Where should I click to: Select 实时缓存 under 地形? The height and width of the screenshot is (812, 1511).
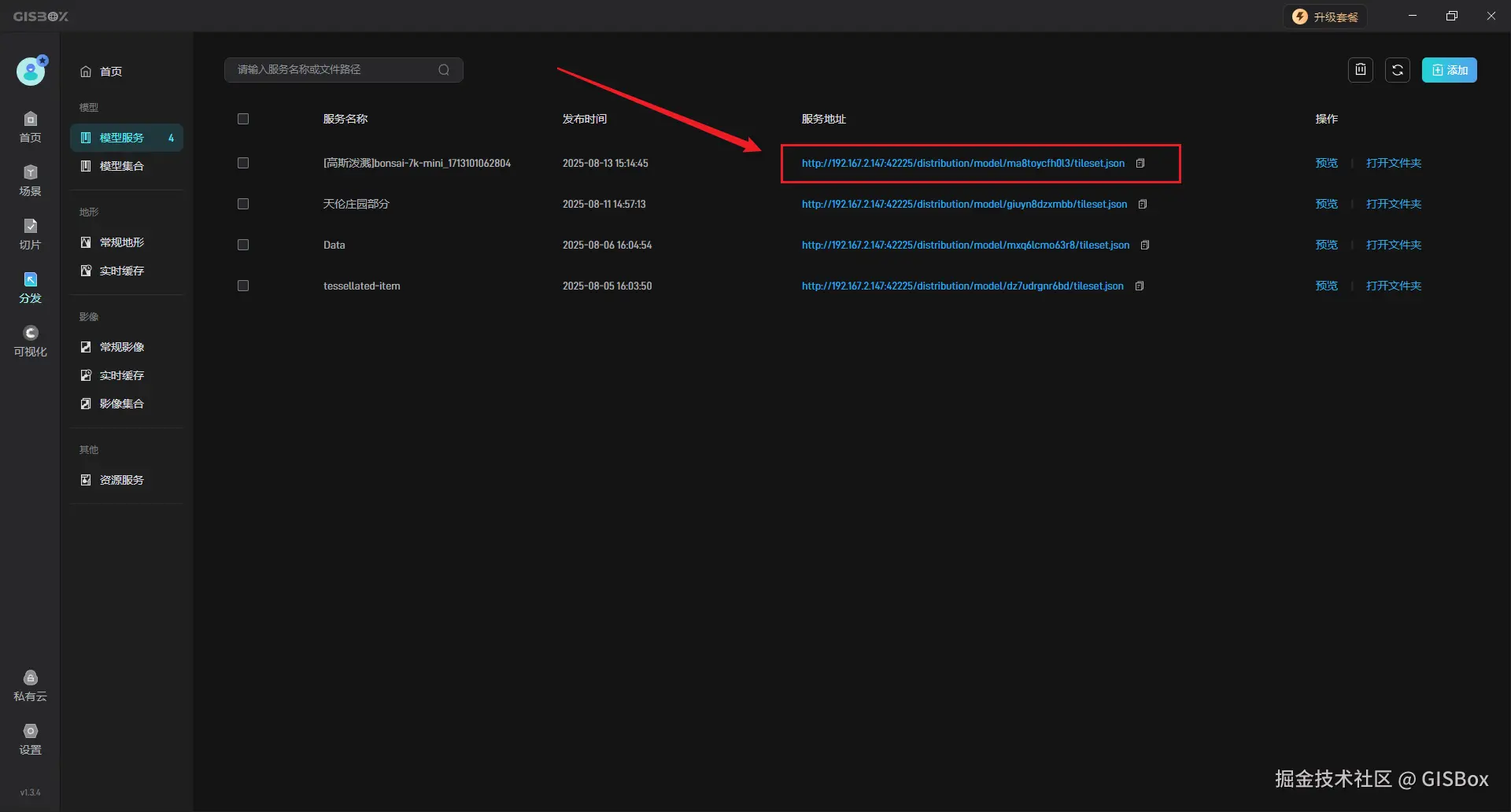coord(126,271)
